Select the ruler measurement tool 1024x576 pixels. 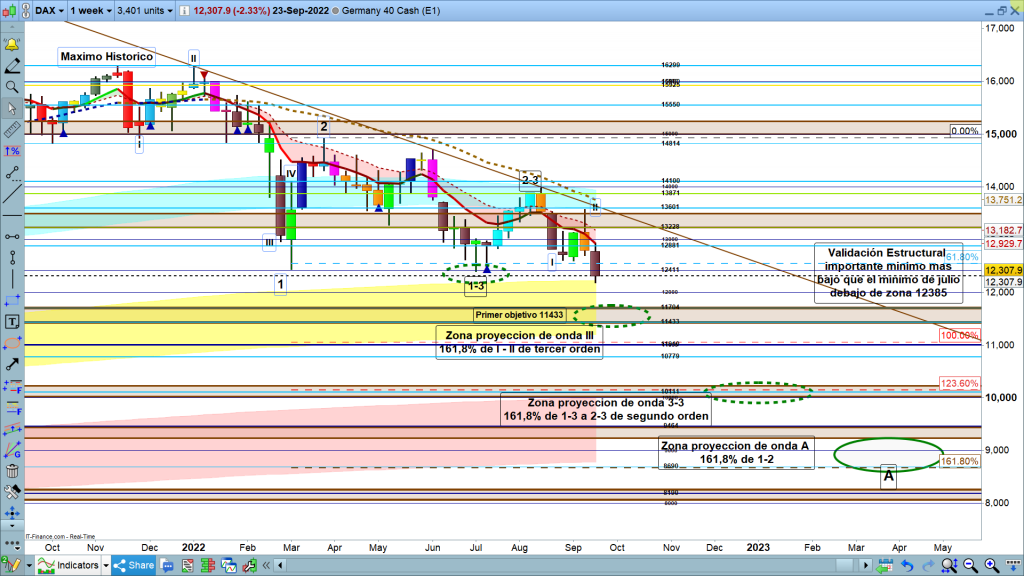tap(12, 130)
